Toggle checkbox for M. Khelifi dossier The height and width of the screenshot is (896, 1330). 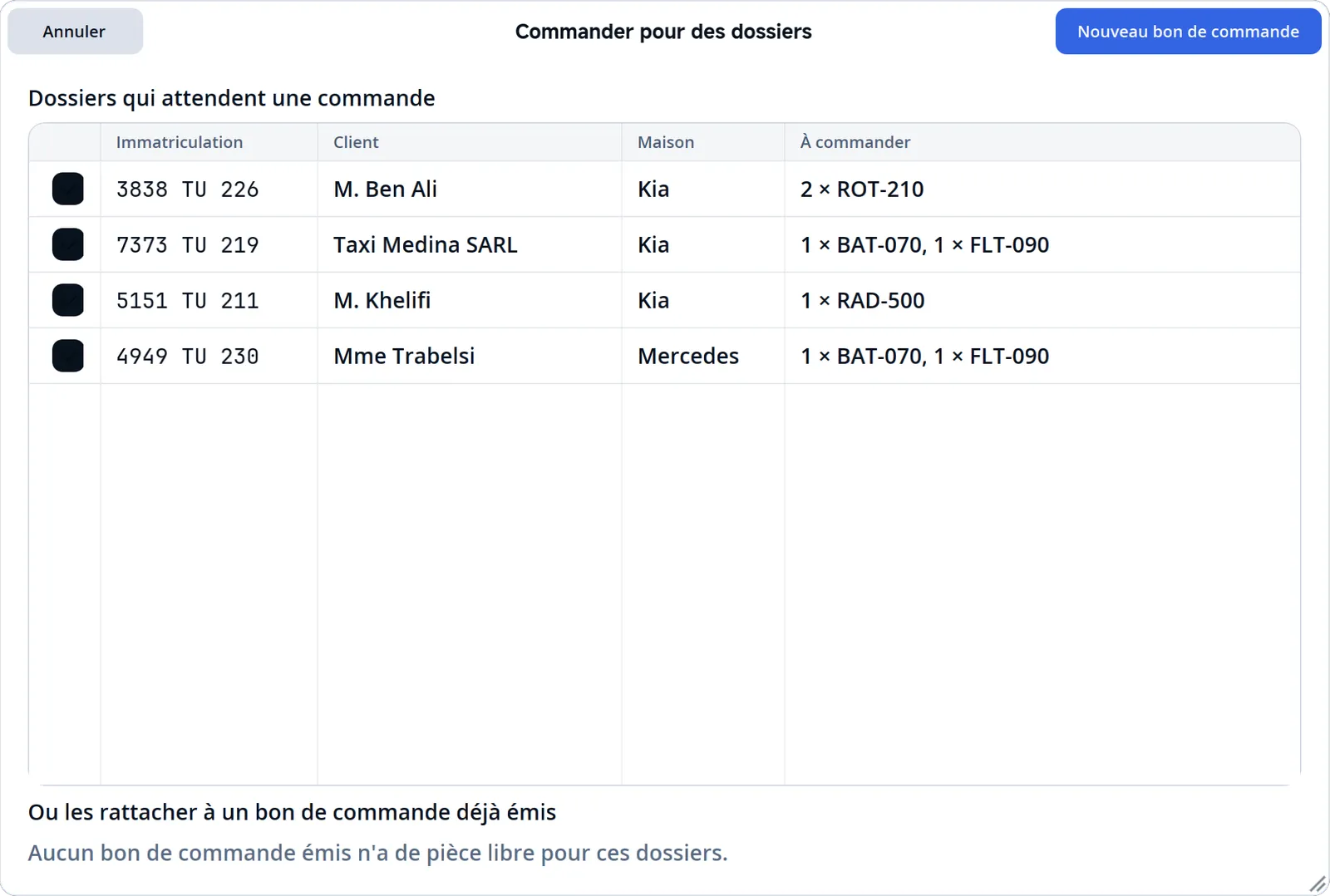(x=68, y=300)
